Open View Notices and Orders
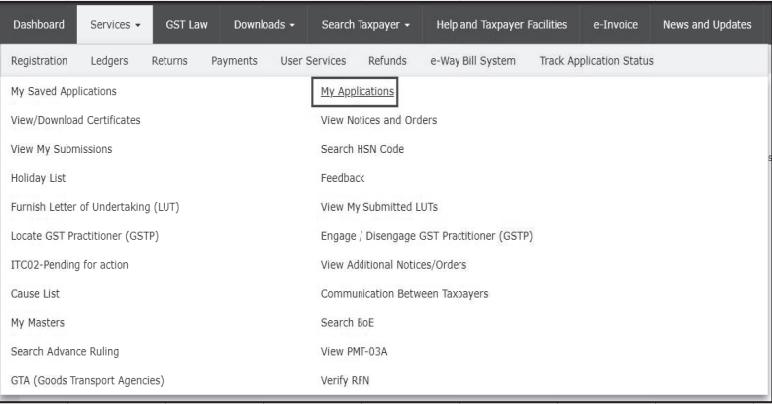 (x=378, y=120)
